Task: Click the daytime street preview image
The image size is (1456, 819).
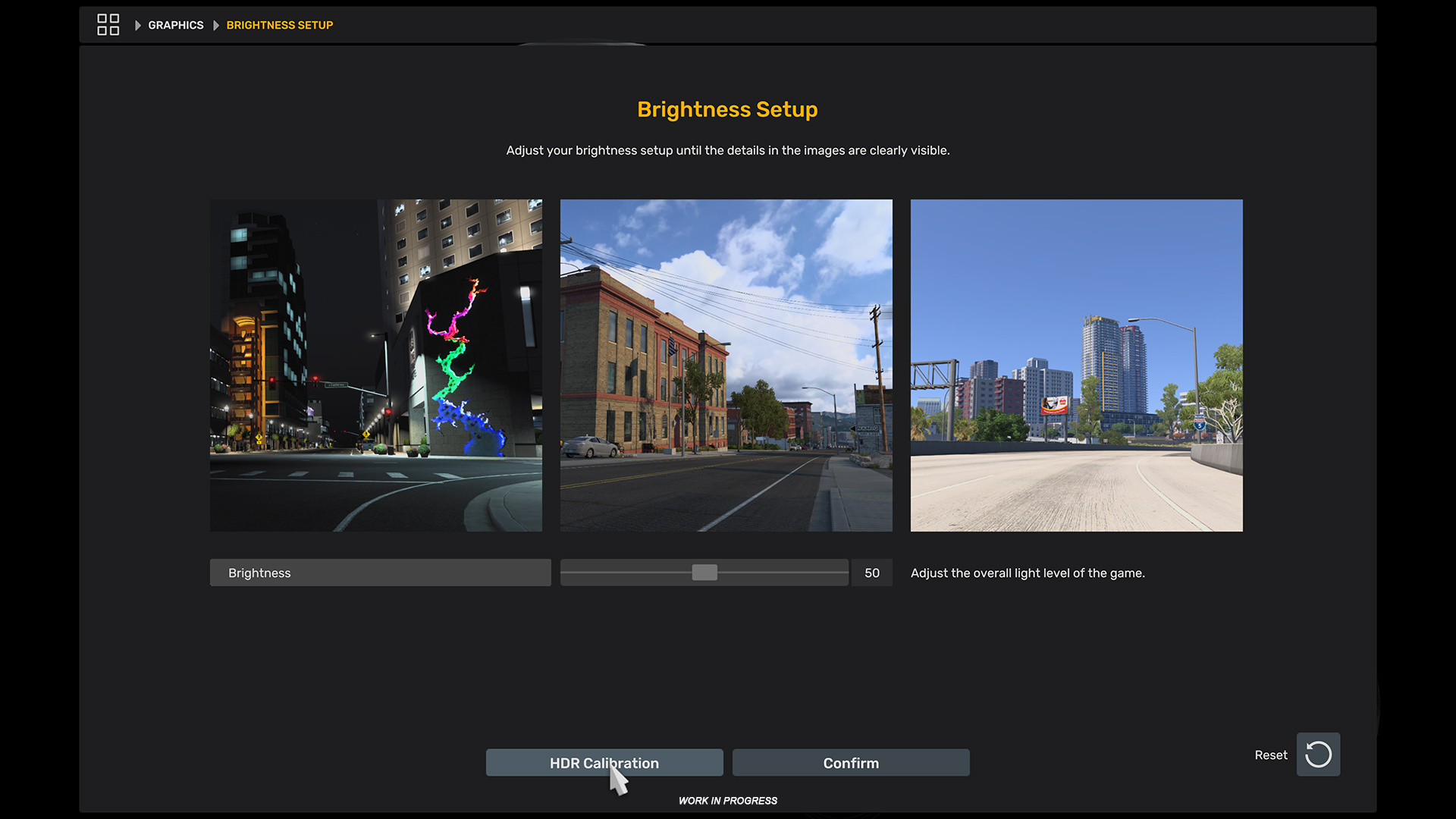Action: [x=726, y=365]
